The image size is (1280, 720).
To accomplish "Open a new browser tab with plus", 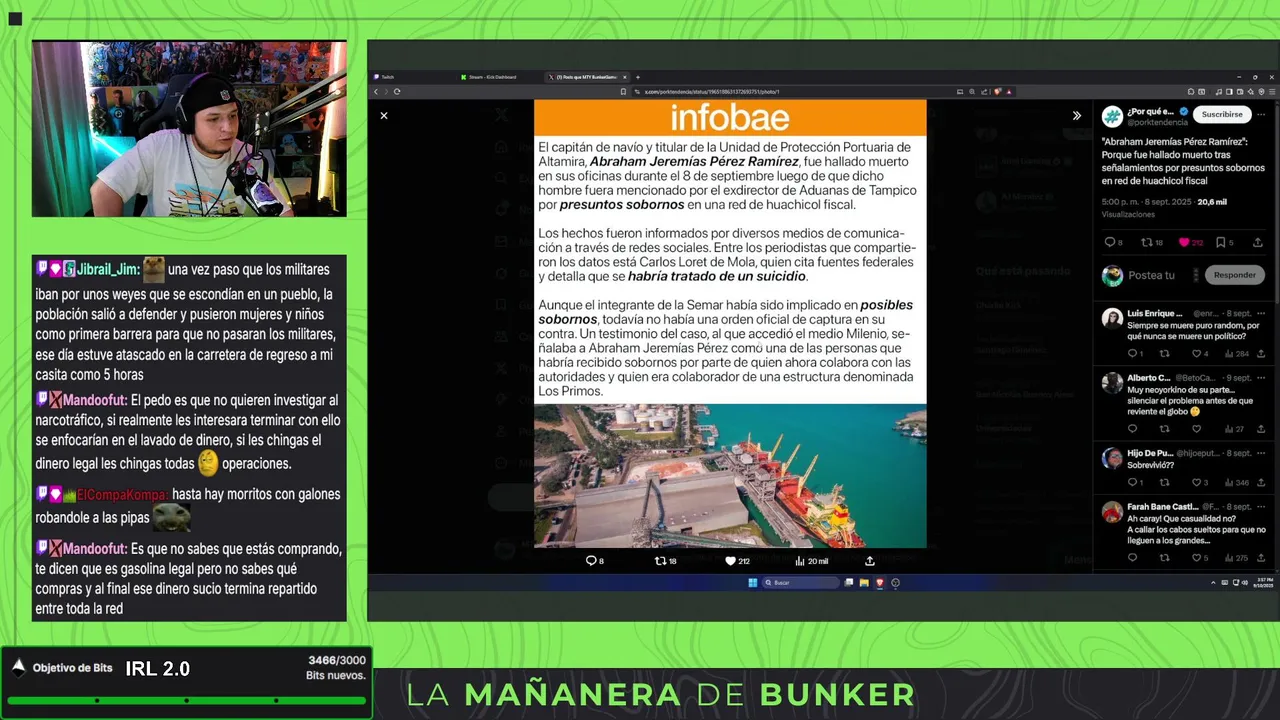I will pos(638,77).
